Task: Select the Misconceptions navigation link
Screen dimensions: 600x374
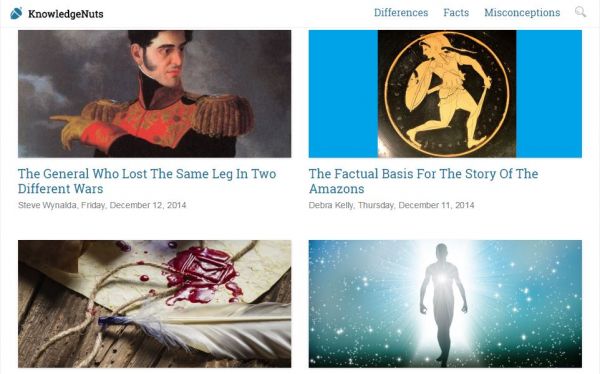Action: click(x=522, y=13)
